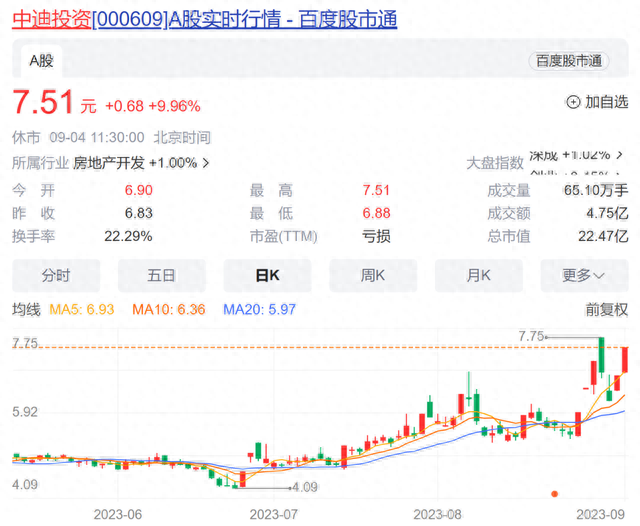The width and height of the screenshot is (640, 526).
Task: Click the 换手率 value 22.29%
Action: (128, 236)
